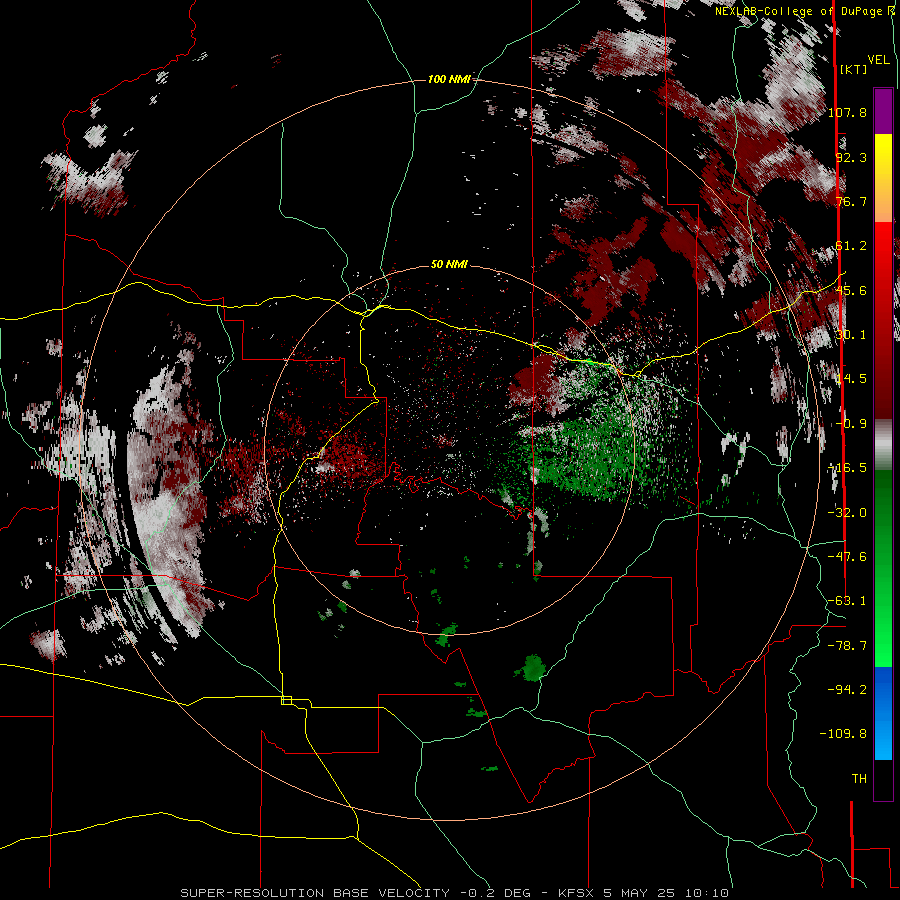Select the -63.1 value on the velocity scale
900x900 pixels.
coord(847,601)
